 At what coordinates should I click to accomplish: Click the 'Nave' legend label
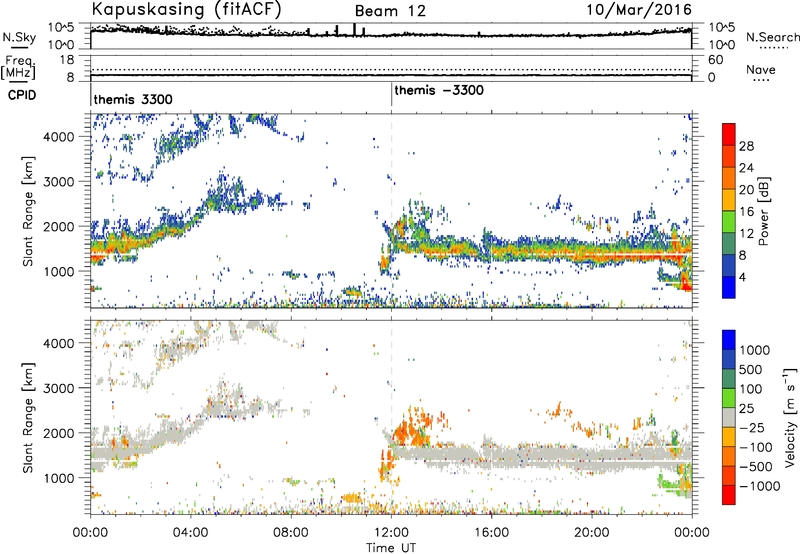[761, 70]
